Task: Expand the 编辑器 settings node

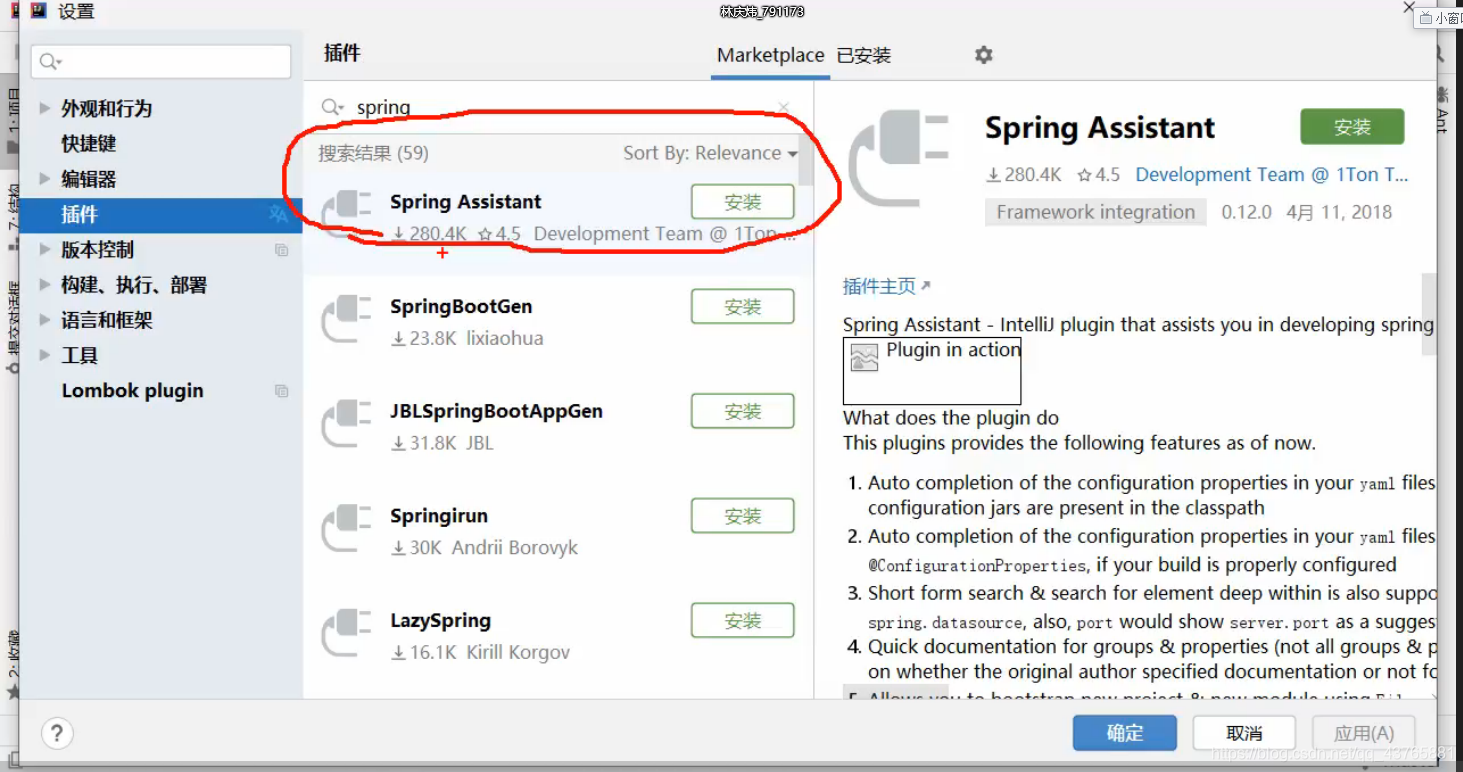Action: (44, 179)
